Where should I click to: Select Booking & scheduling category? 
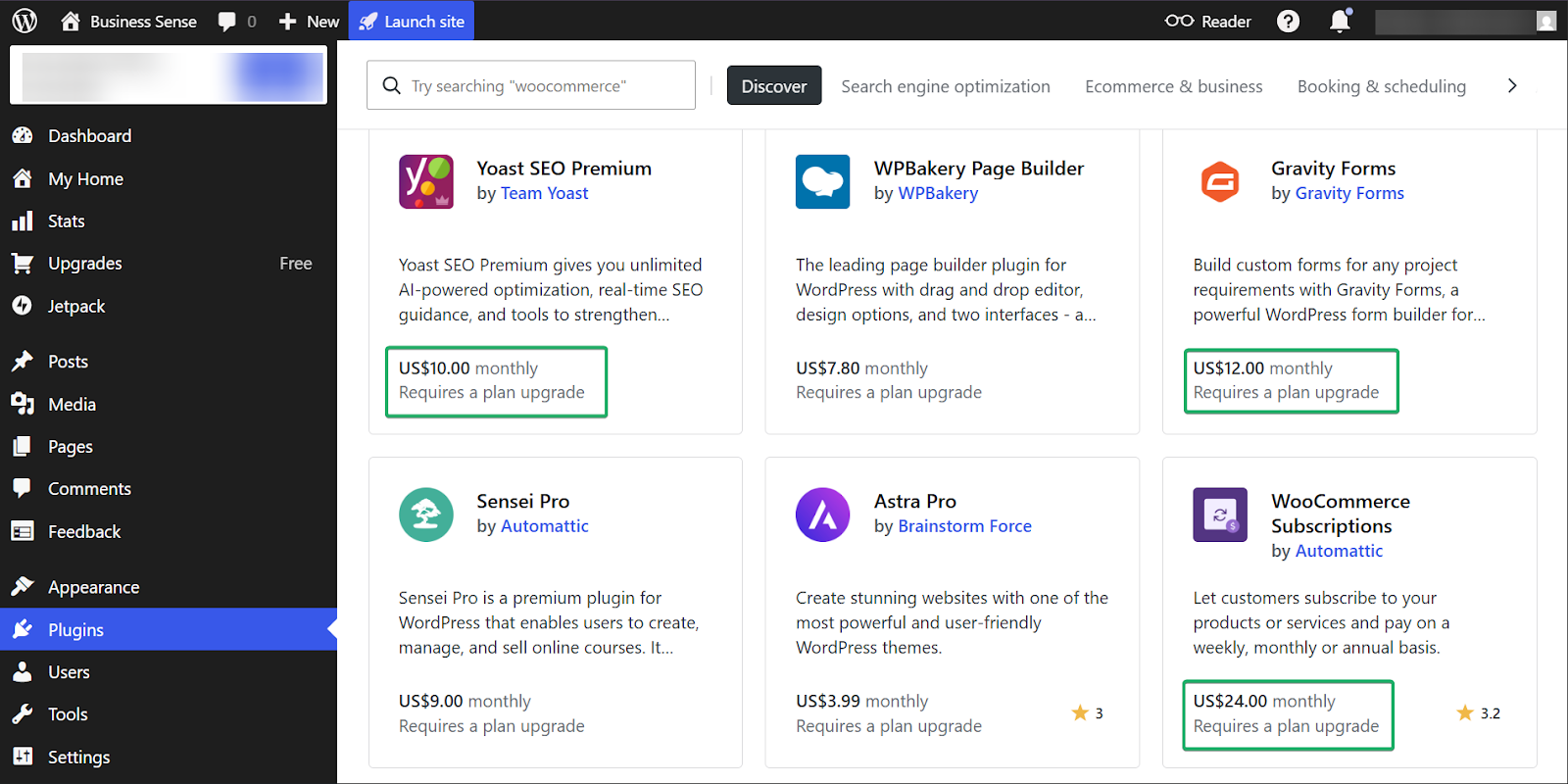(1382, 86)
